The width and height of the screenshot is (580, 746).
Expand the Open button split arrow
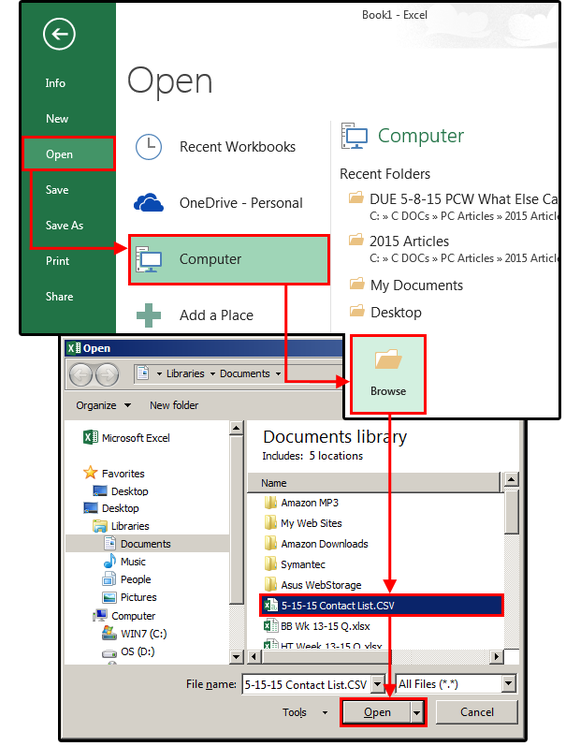click(417, 713)
